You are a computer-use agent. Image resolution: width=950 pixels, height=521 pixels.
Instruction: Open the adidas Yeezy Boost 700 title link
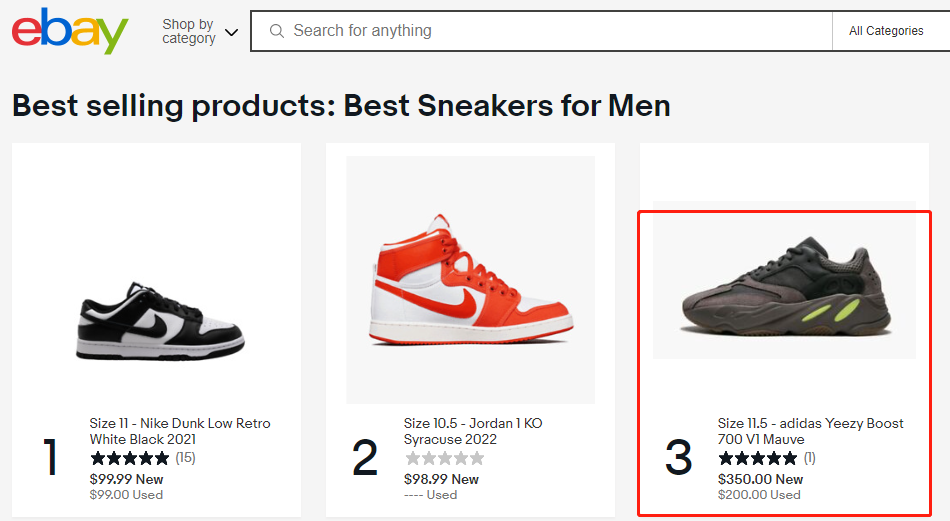(810, 431)
